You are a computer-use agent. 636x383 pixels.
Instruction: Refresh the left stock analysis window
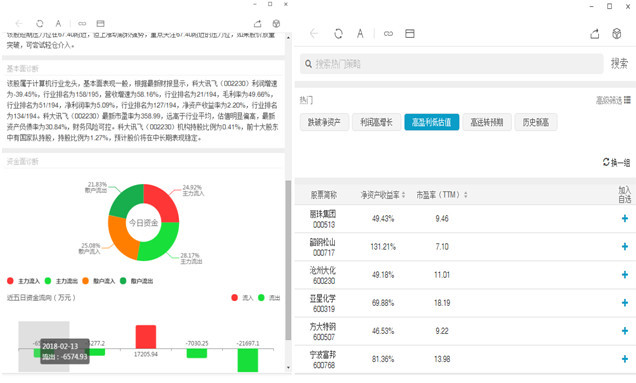click(x=39, y=24)
